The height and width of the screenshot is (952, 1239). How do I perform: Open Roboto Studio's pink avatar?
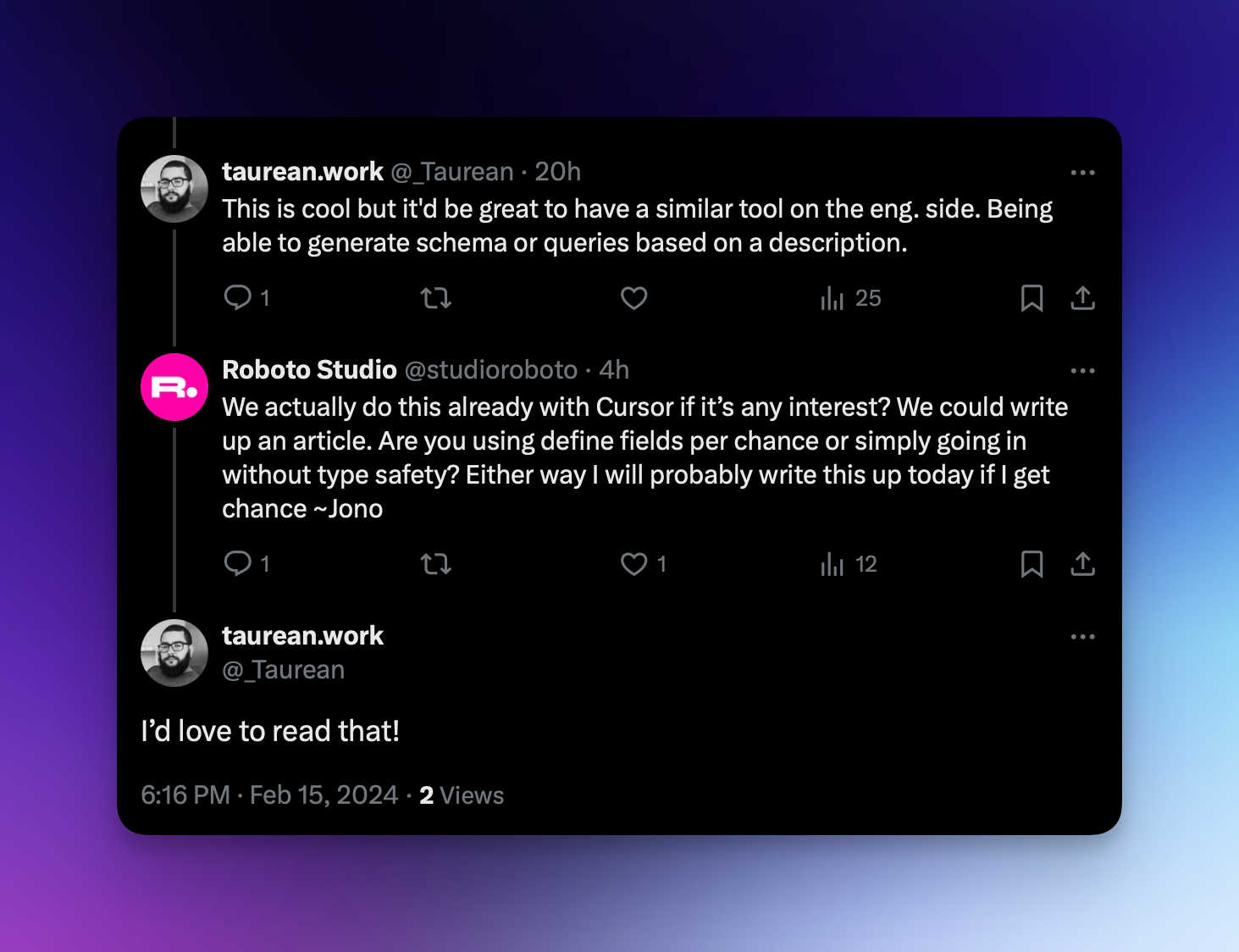[174, 387]
